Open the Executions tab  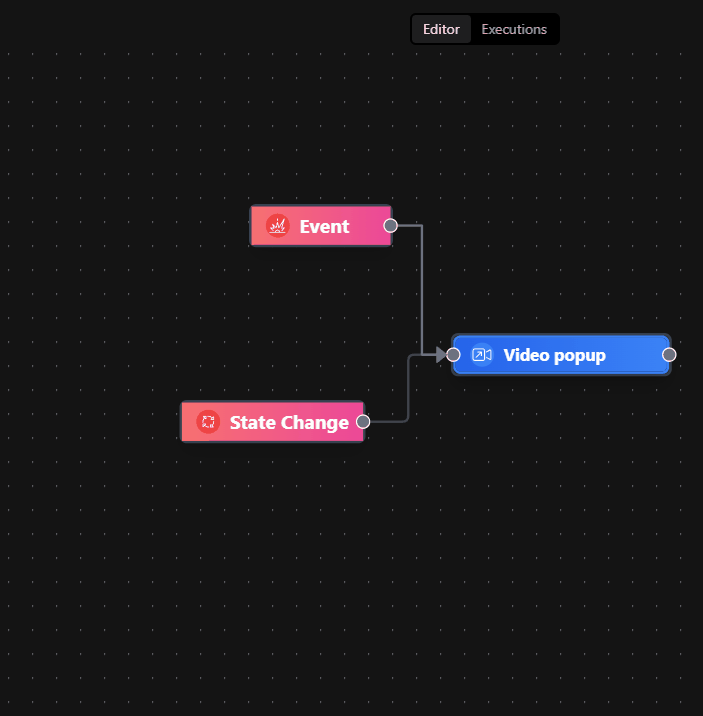point(514,29)
